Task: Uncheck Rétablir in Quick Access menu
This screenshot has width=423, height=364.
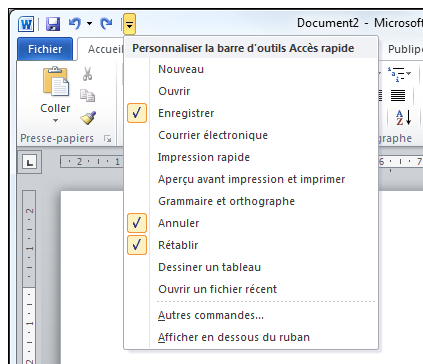Action: click(251, 245)
